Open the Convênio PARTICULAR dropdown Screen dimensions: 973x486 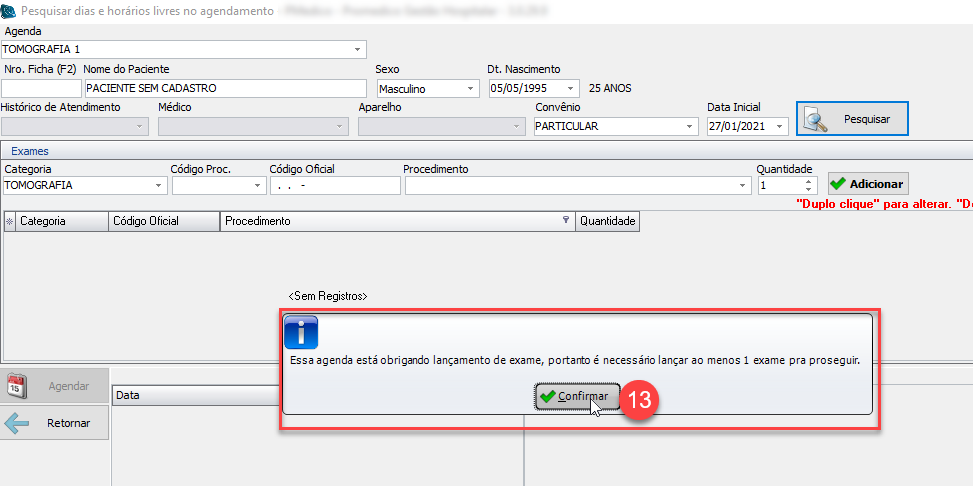689,127
